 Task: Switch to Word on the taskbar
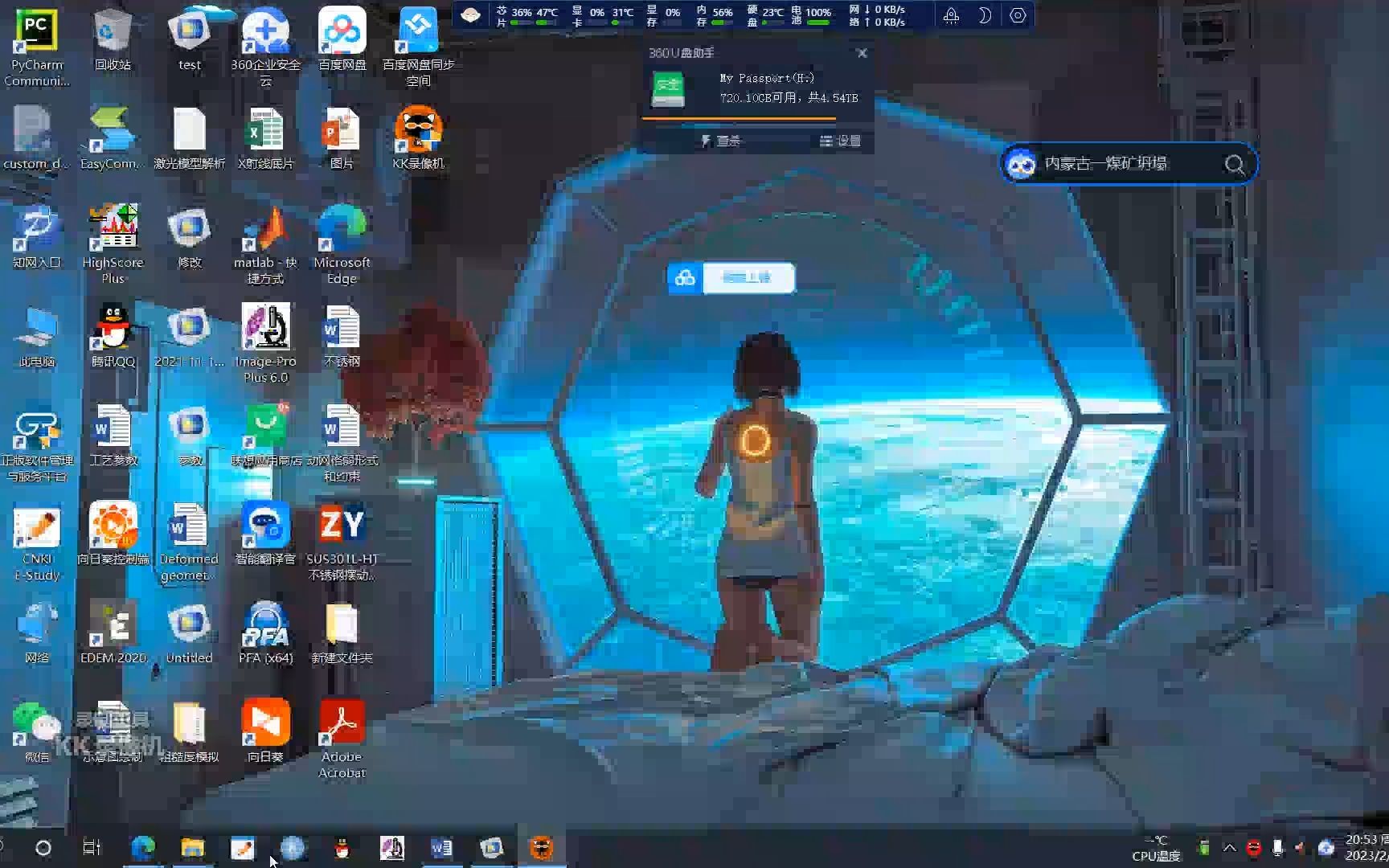point(441,848)
